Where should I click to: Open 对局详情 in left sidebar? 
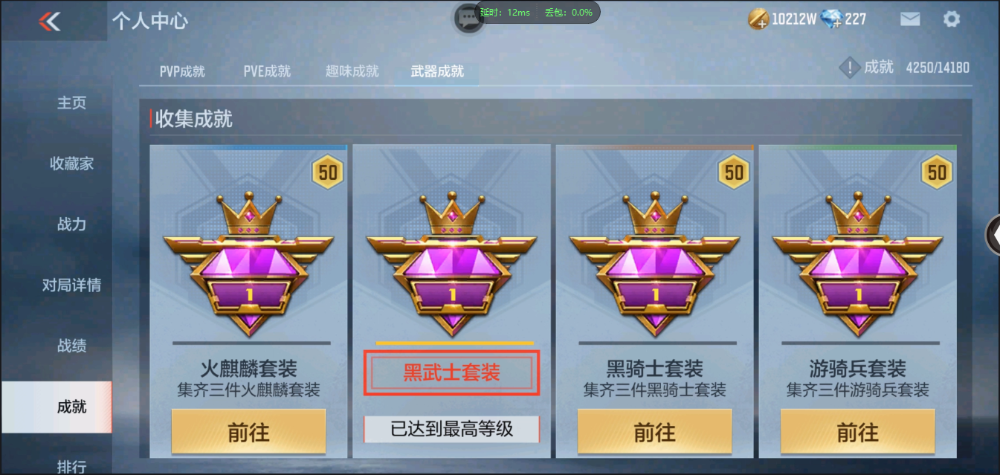click(71, 285)
